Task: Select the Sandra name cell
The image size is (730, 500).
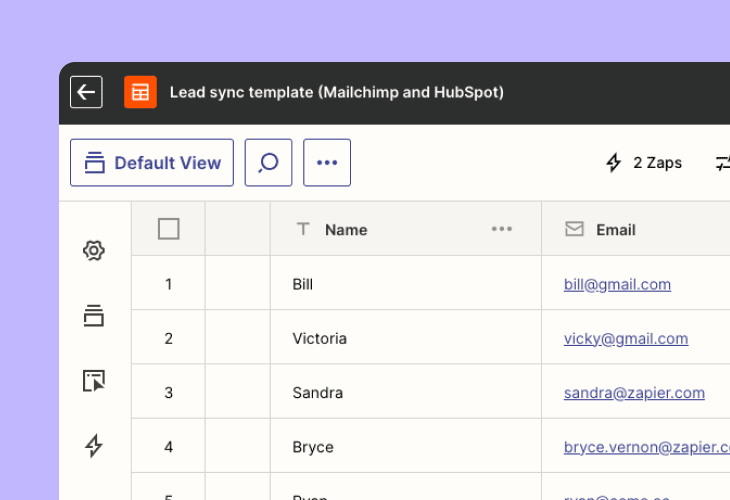Action: point(406,392)
